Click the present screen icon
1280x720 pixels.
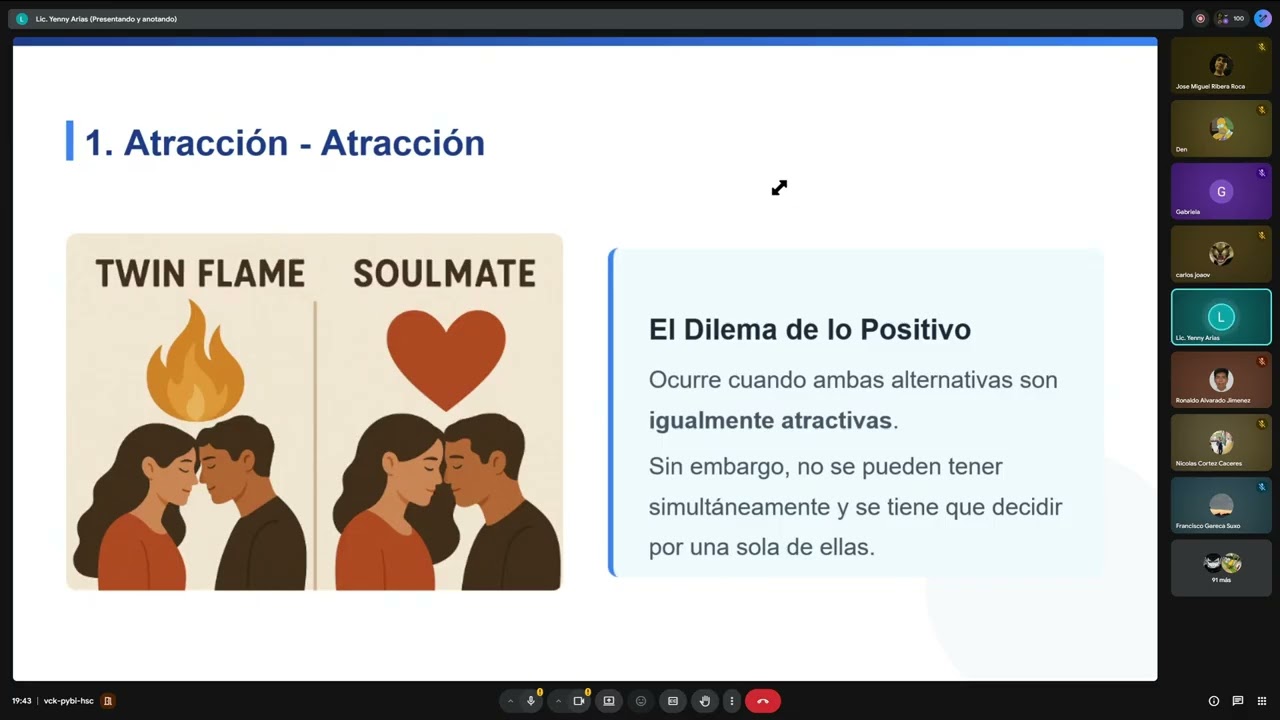(608, 701)
